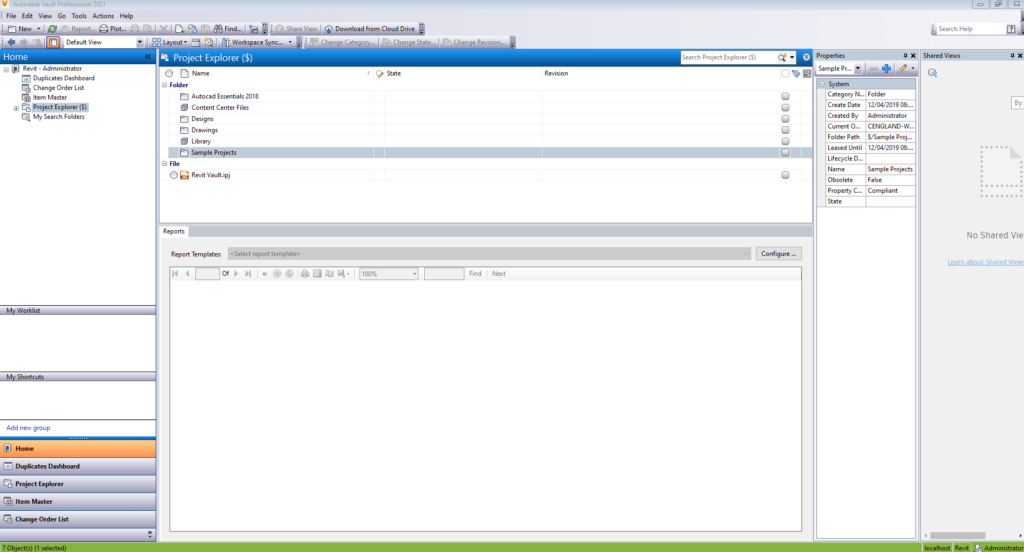
Task: Click the Search Help question mark icon
Action: pyautogui.click(x=1011, y=29)
